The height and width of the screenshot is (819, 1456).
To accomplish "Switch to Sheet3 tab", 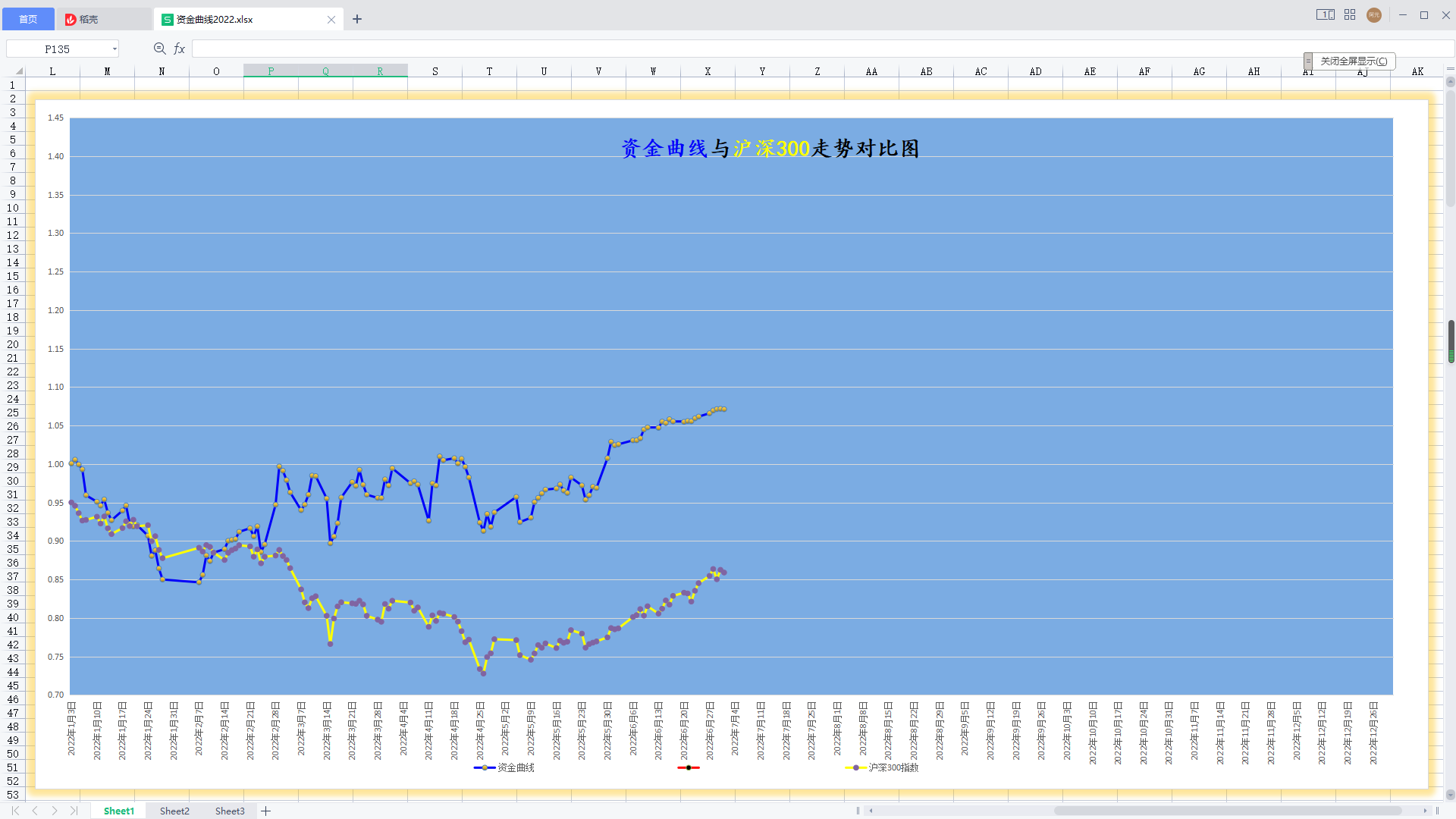I will tap(230, 811).
